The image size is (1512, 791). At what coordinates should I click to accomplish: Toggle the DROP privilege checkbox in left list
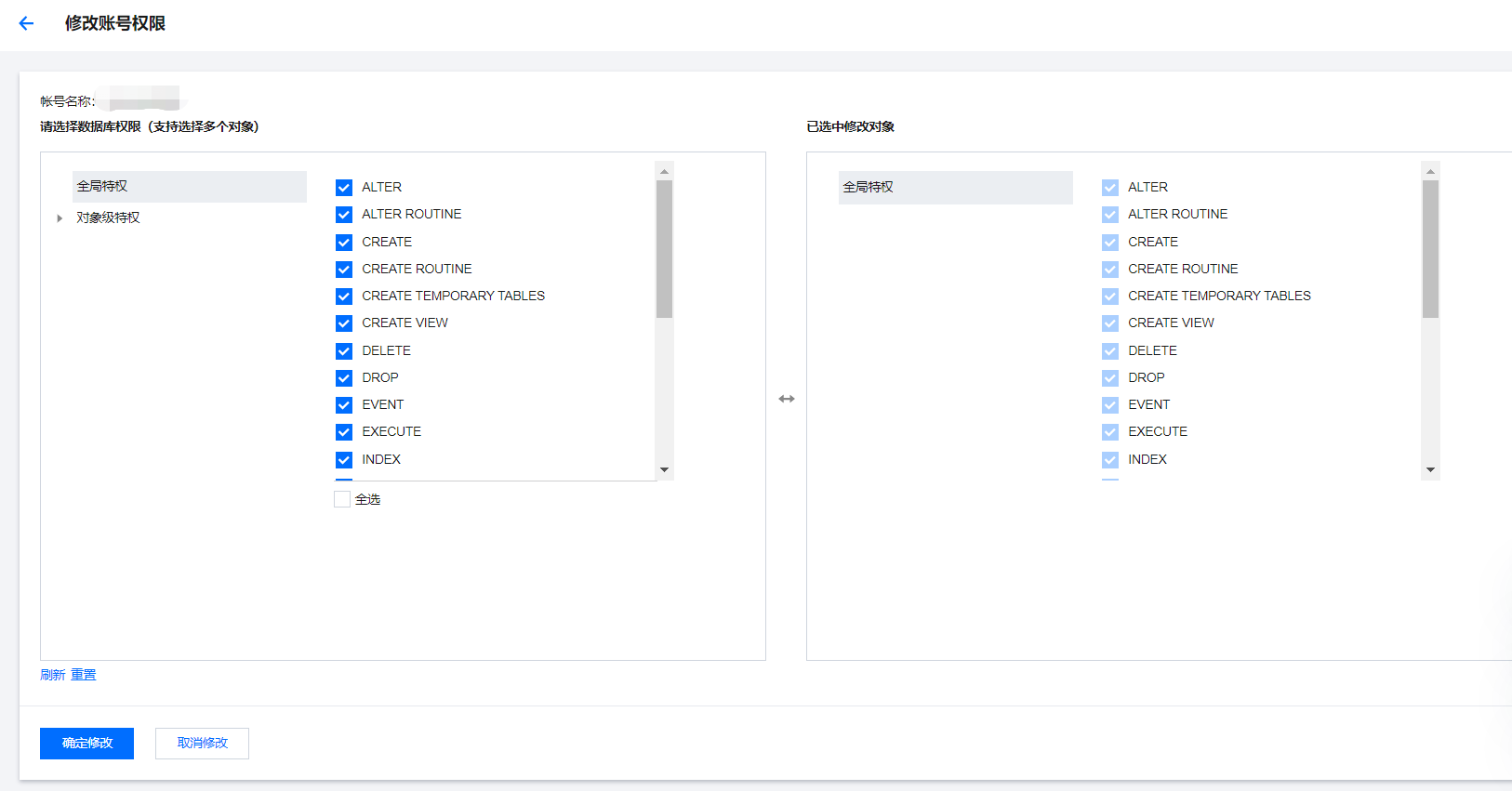(344, 378)
